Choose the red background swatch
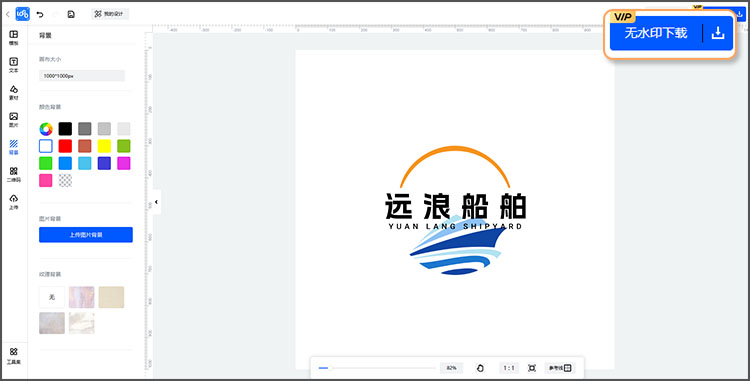 pos(66,146)
